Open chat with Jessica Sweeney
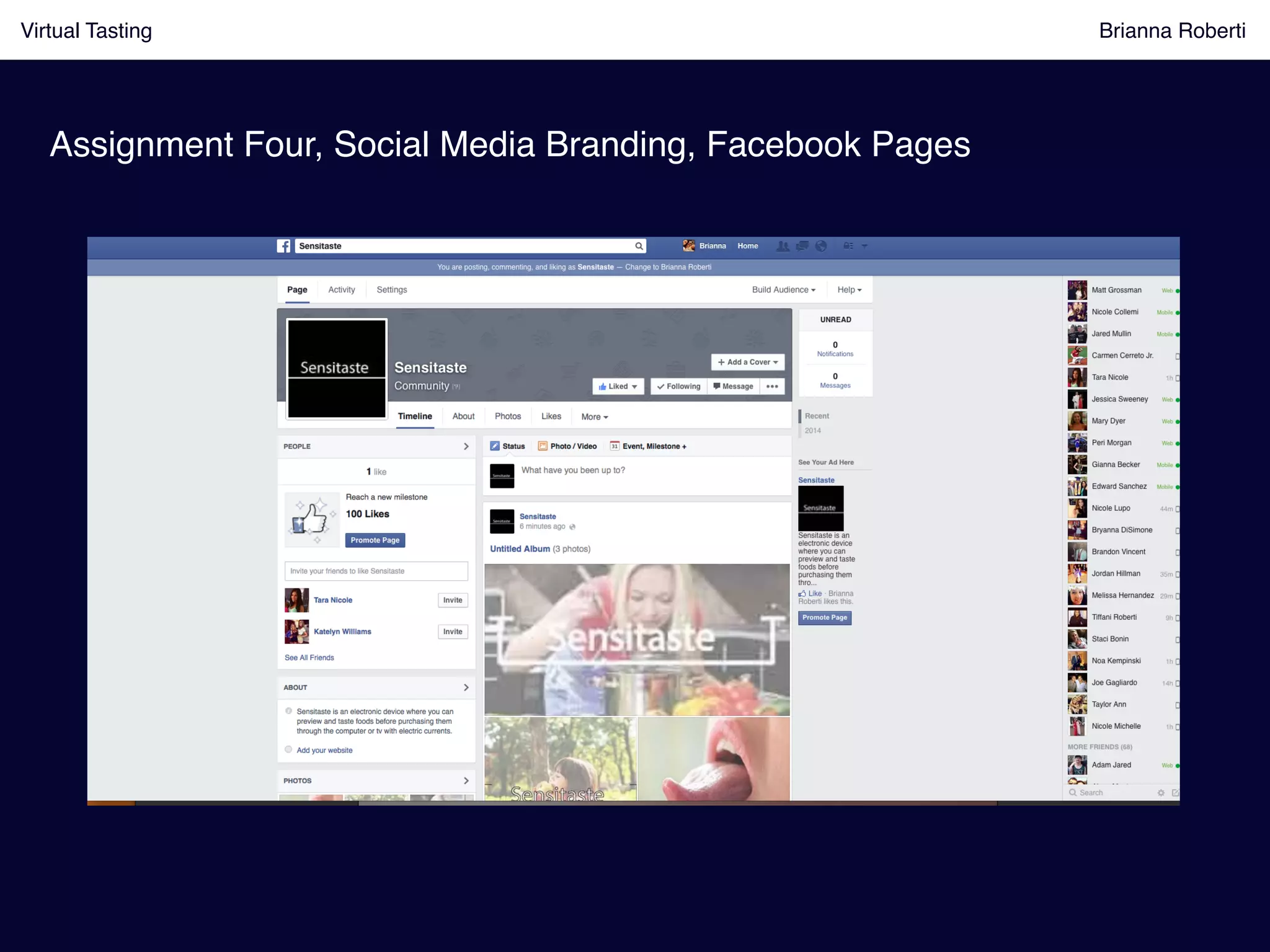The image size is (1270, 952). (1123, 399)
